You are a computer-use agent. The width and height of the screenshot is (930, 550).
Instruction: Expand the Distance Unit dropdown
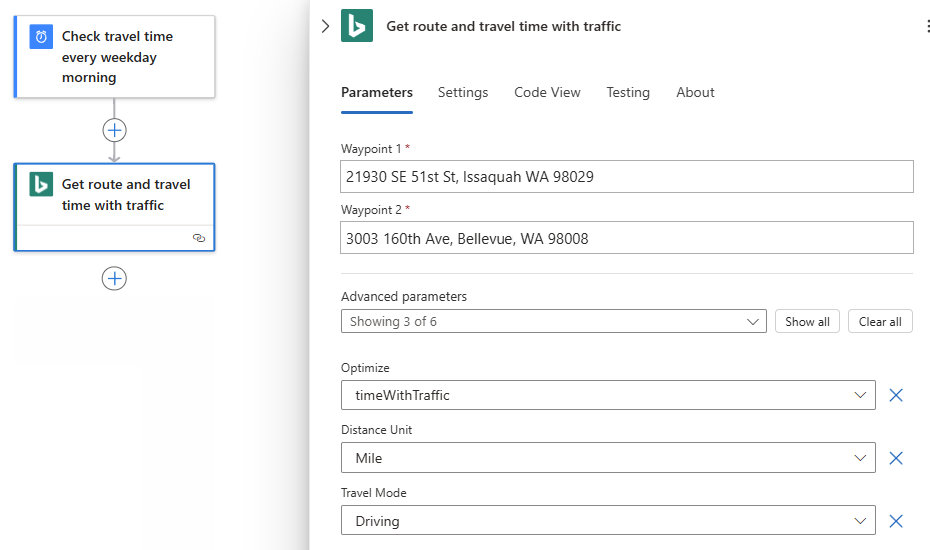608,458
